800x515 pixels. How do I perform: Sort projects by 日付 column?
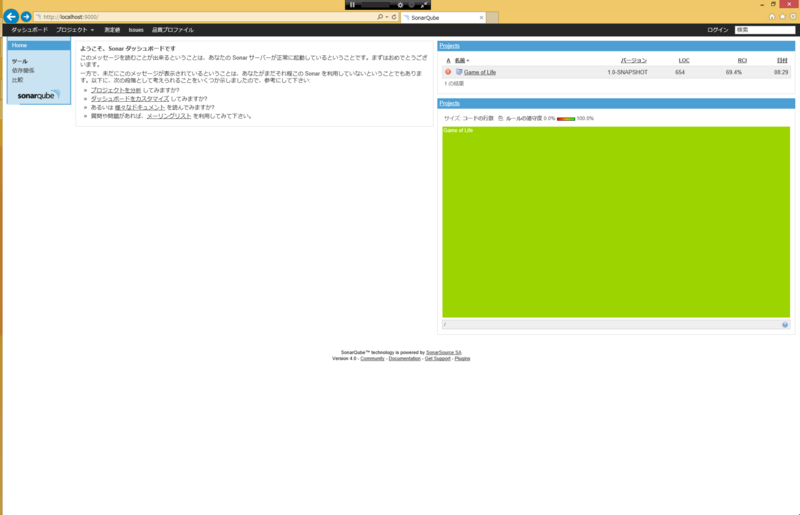coord(782,61)
